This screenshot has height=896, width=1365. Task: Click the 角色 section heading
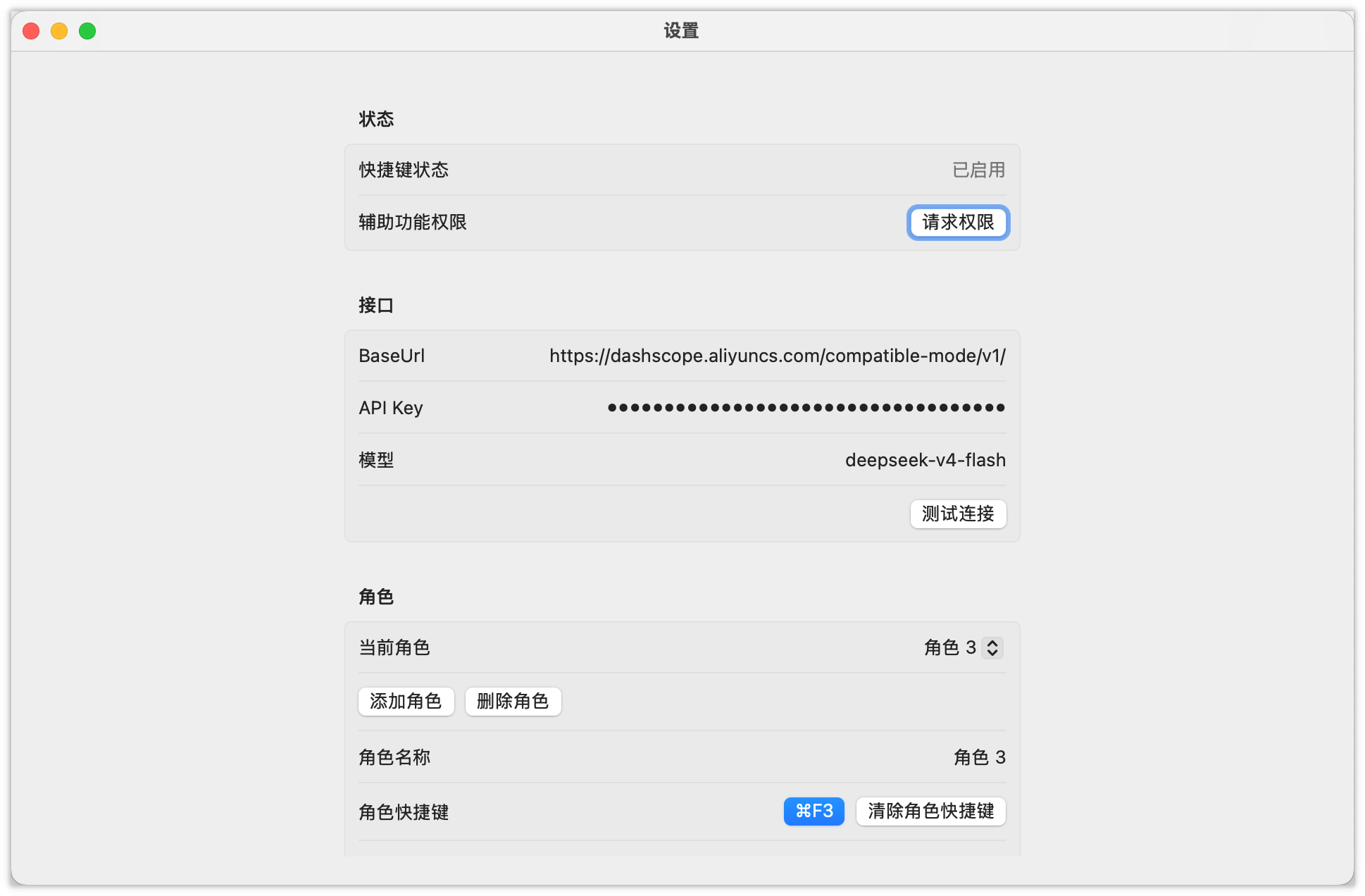376,597
